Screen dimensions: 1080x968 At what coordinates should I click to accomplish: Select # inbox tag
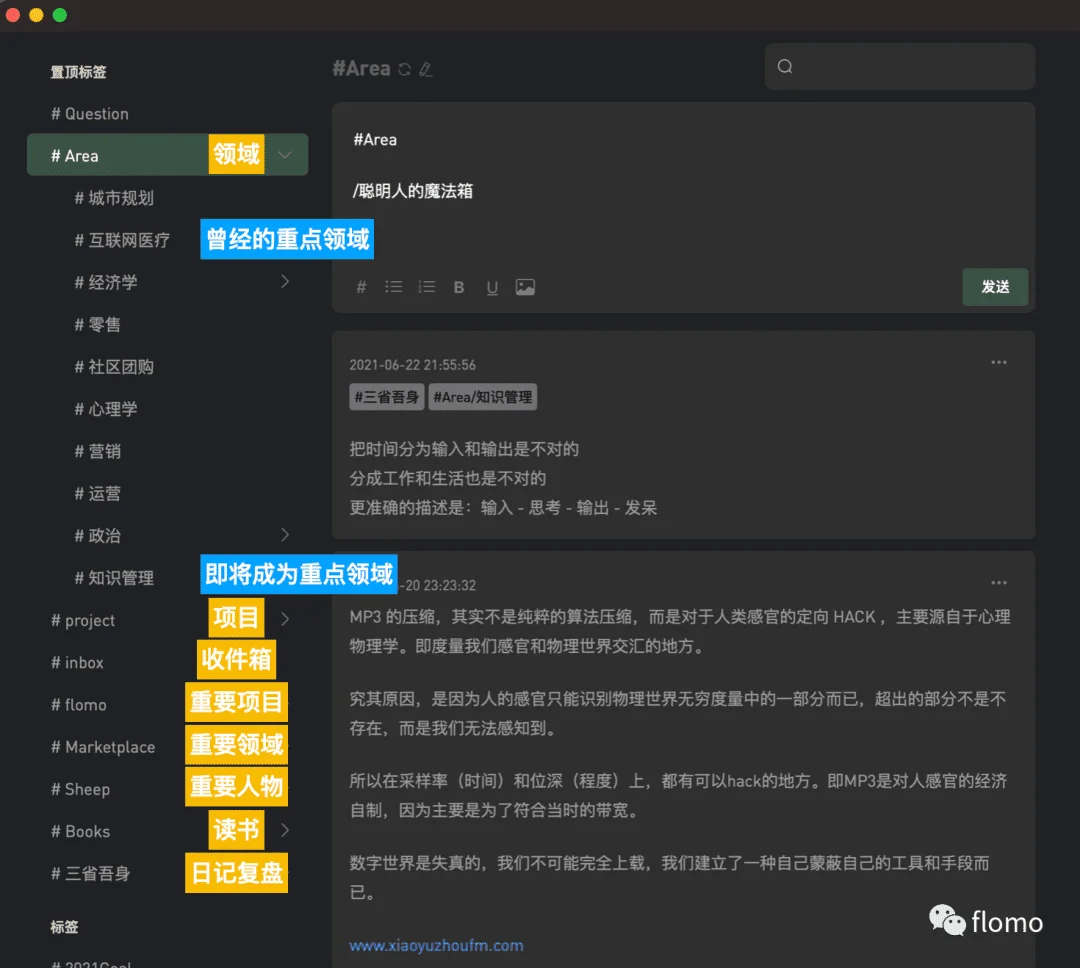pos(76,663)
